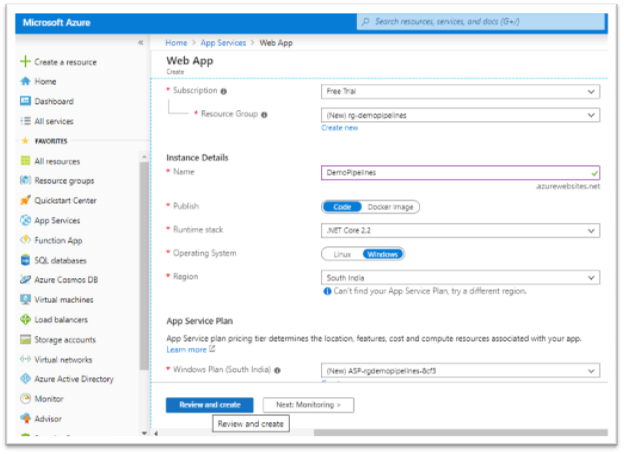The image size is (624, 454).
Task: Click the Function App lightning icon
Action: point(25,240)
